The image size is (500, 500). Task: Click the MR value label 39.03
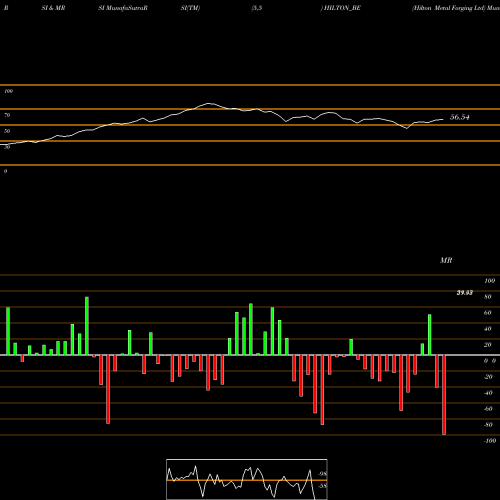[x=465, y=293]
